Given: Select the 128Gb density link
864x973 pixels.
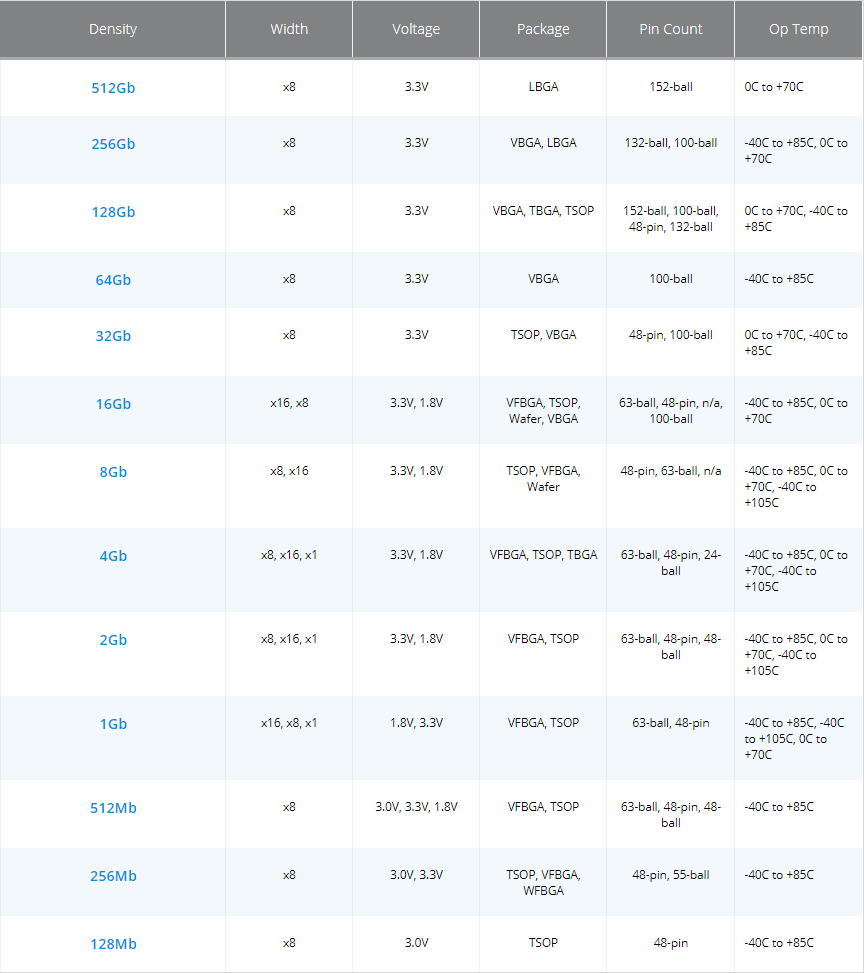Looking at the screenshot, I should (x=113, y=212).
